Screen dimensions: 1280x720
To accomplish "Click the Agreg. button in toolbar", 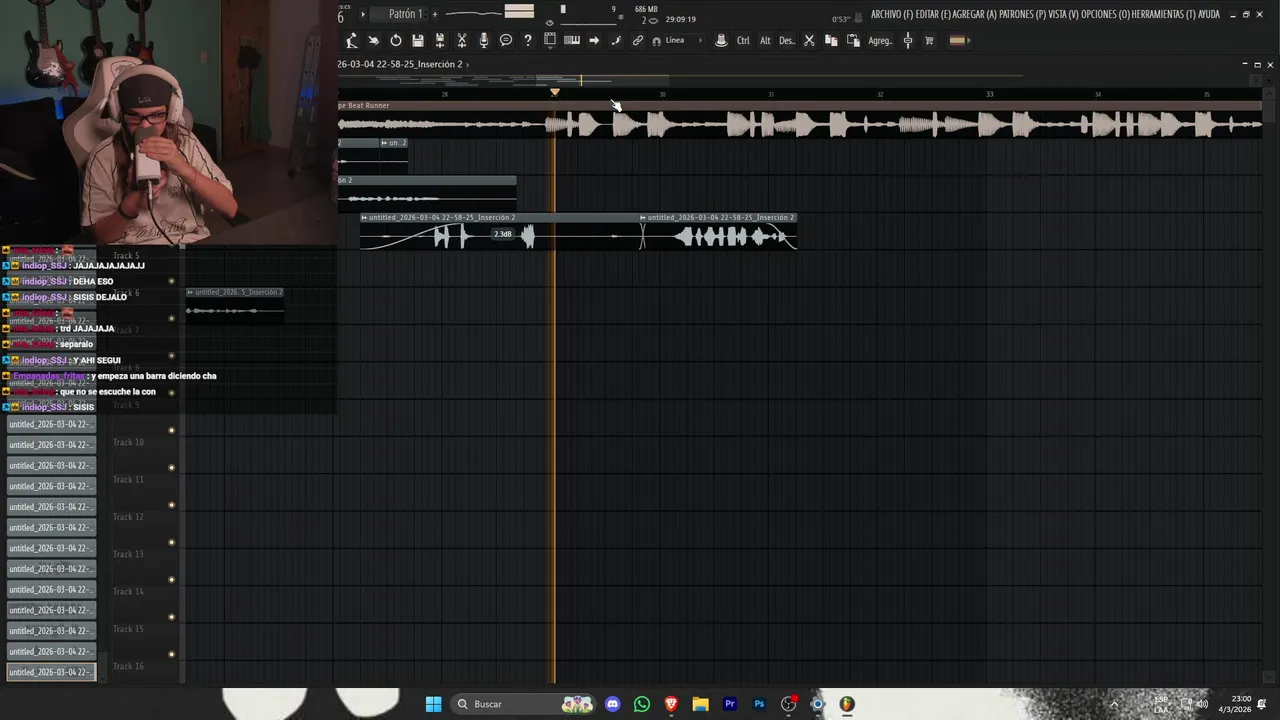I will pos(880,41).
